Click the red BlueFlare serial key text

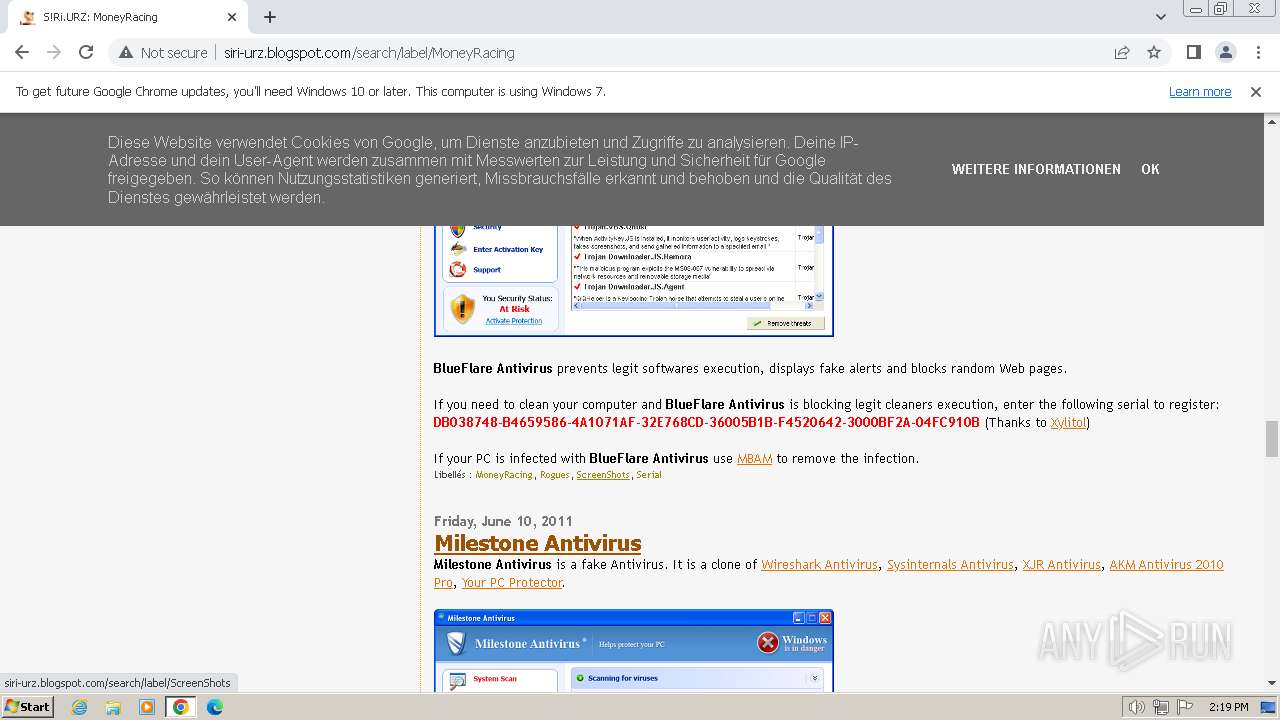[x=706, y=423]
